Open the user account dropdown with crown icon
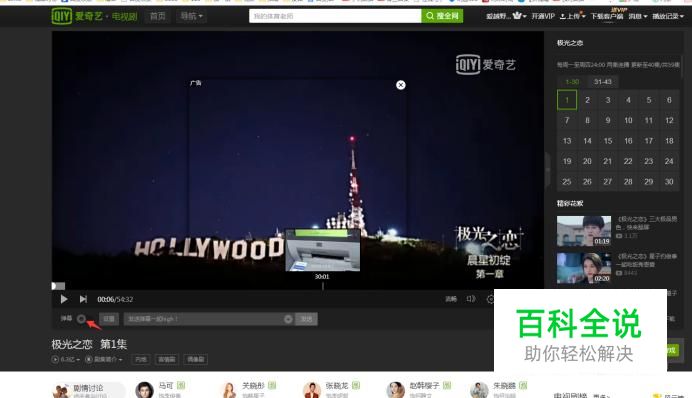 click(x=506, y=16)
